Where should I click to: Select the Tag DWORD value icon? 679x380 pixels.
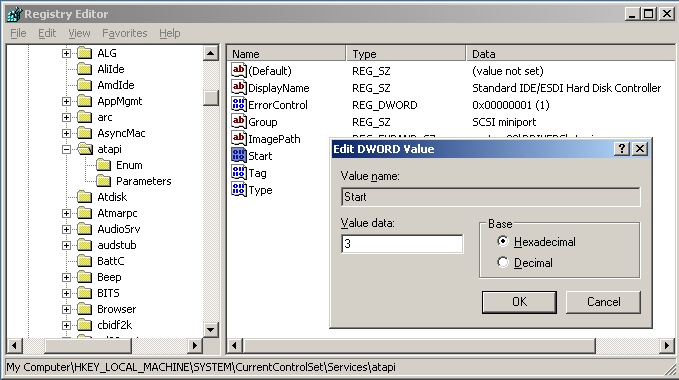tap(239, 173)
